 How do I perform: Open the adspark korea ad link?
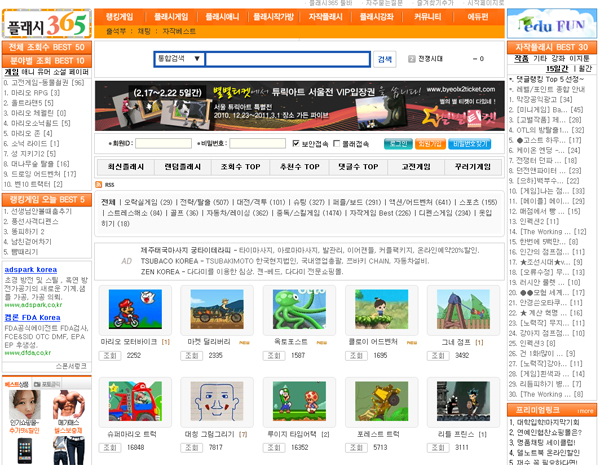pos(31,269)
